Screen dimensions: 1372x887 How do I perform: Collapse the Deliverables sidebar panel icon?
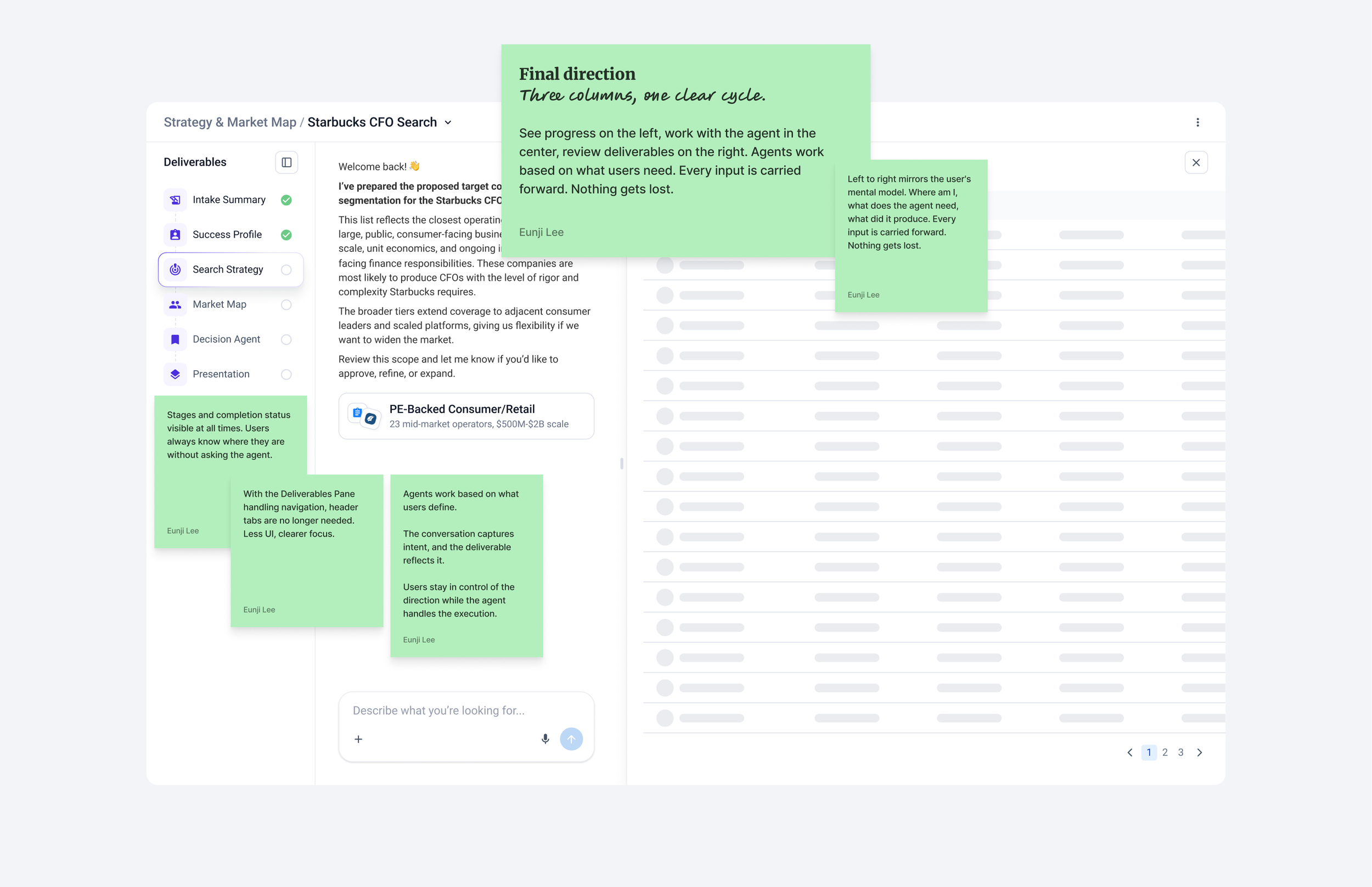(286, 162)
